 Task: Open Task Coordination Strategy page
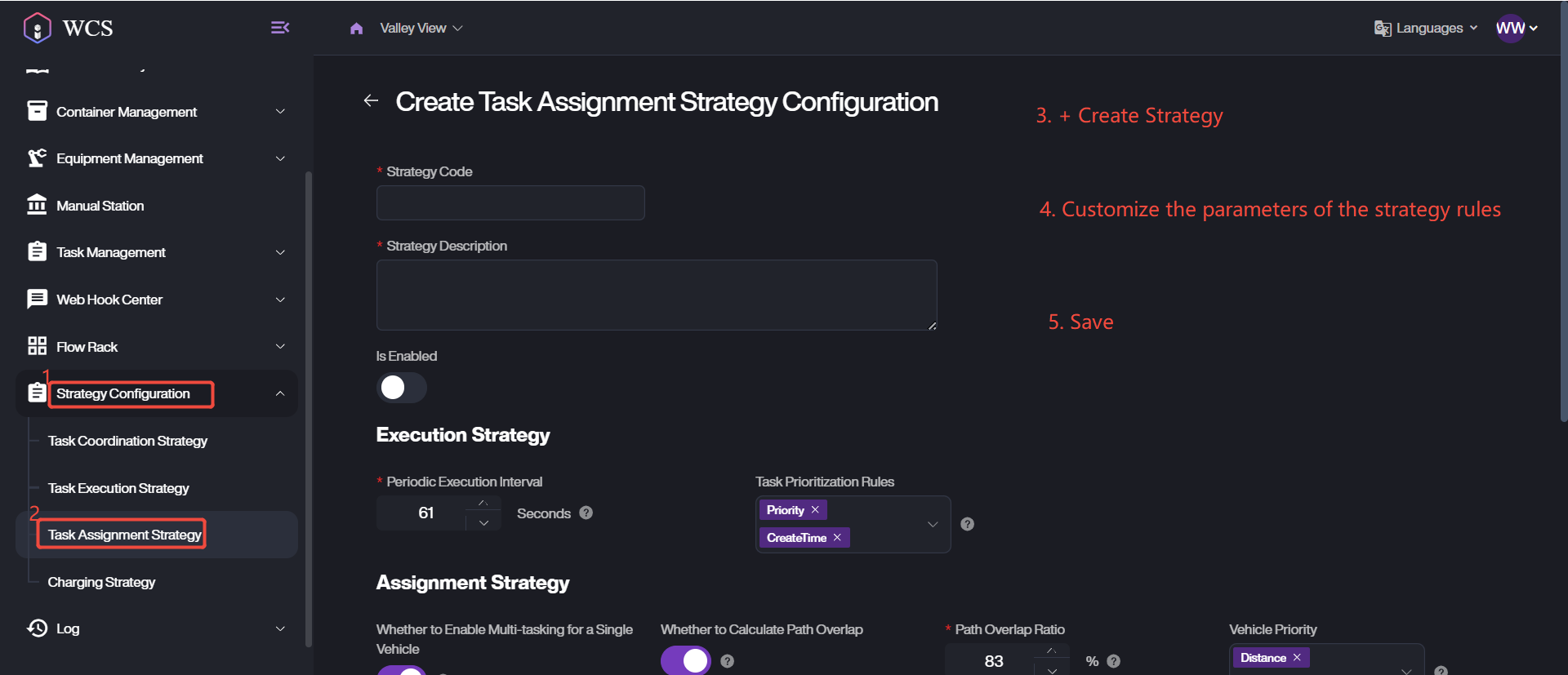(x=127, y=441)
